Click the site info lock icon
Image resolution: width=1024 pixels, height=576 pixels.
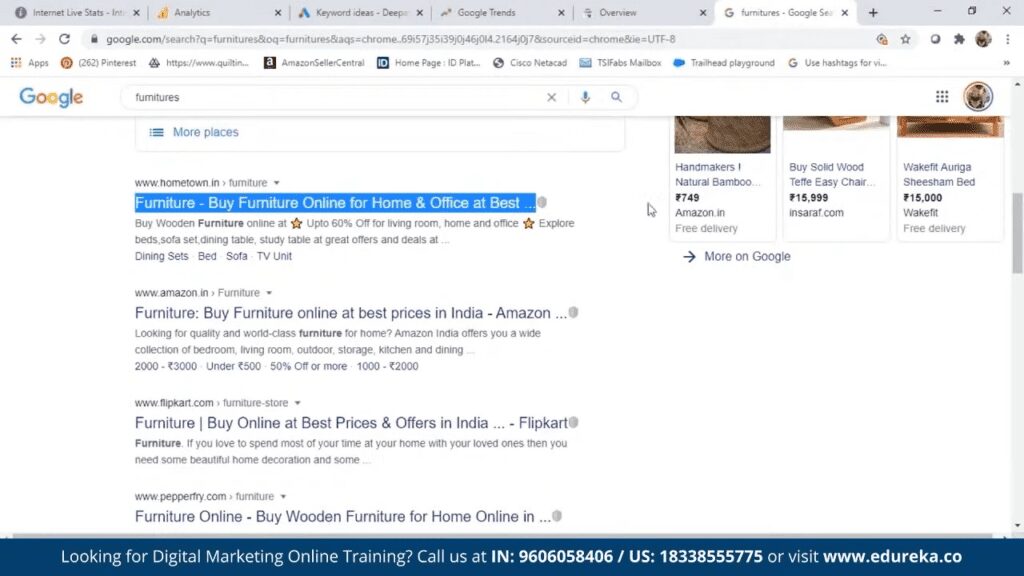(x=94, y=39)
